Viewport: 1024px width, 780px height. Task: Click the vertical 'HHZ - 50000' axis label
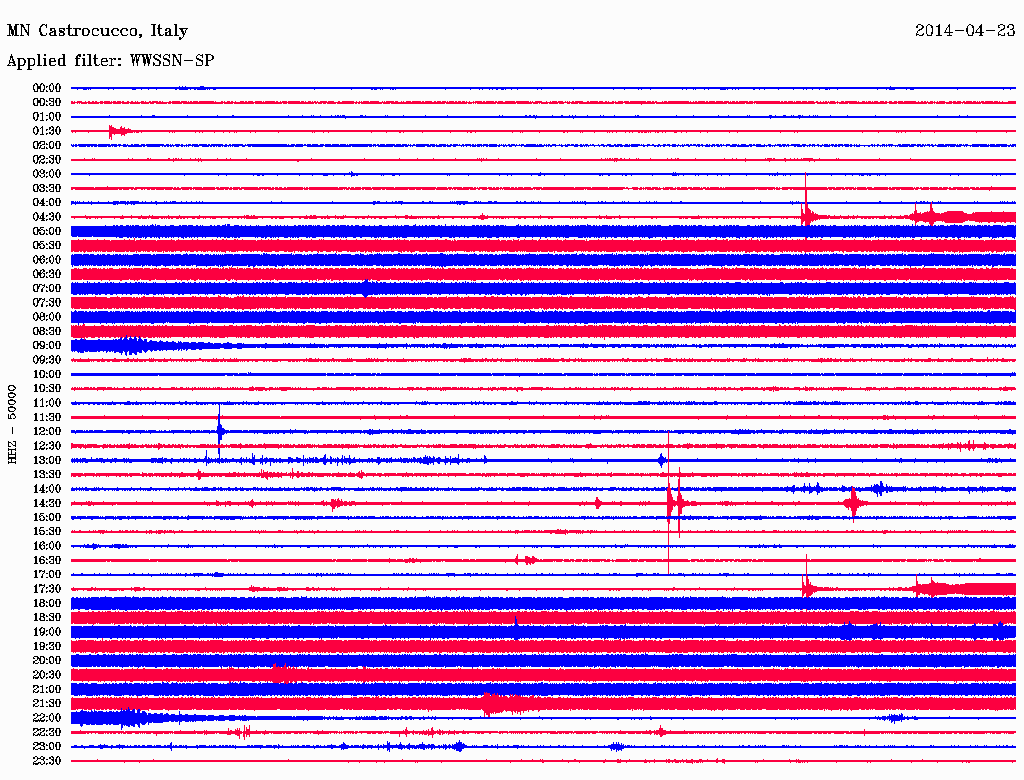12,425
